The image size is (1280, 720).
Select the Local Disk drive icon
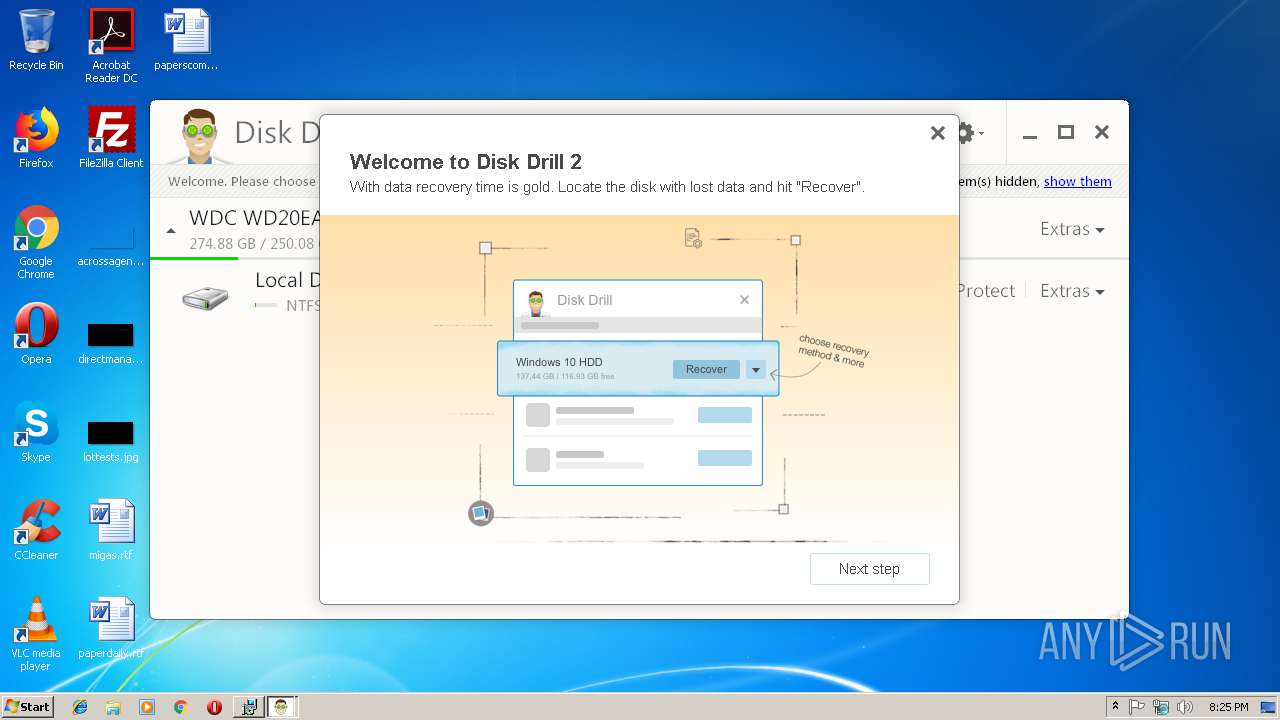tap(205, 297)
